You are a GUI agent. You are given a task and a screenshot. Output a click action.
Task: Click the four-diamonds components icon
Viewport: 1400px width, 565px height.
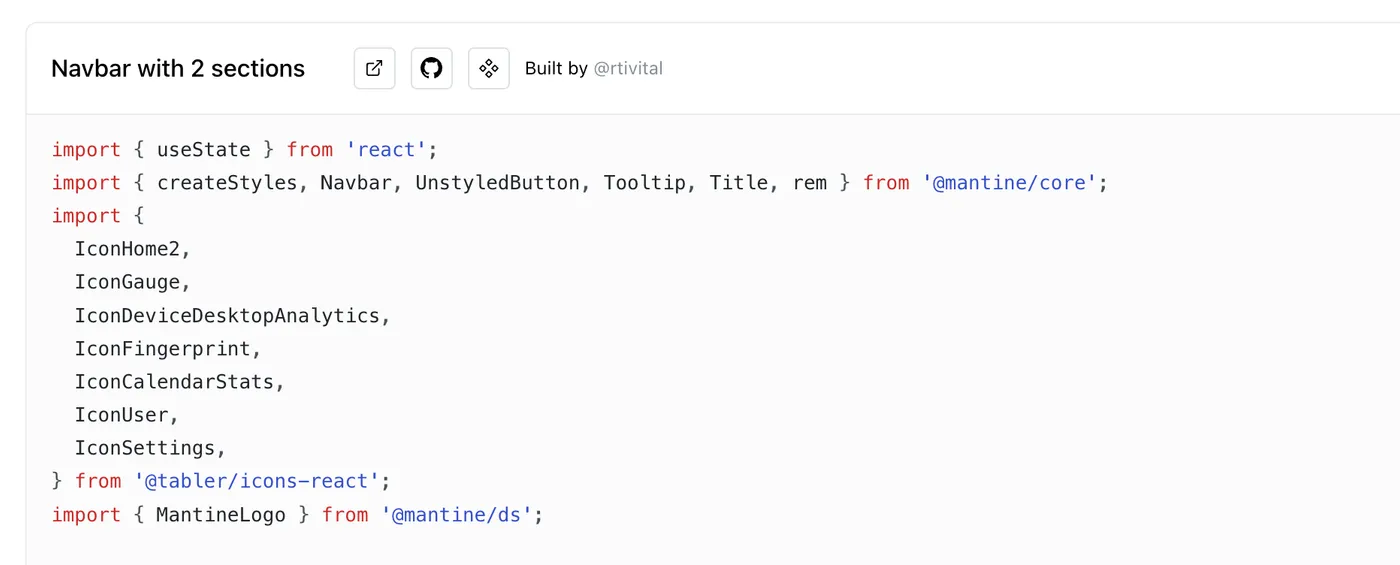pos(488,69)
